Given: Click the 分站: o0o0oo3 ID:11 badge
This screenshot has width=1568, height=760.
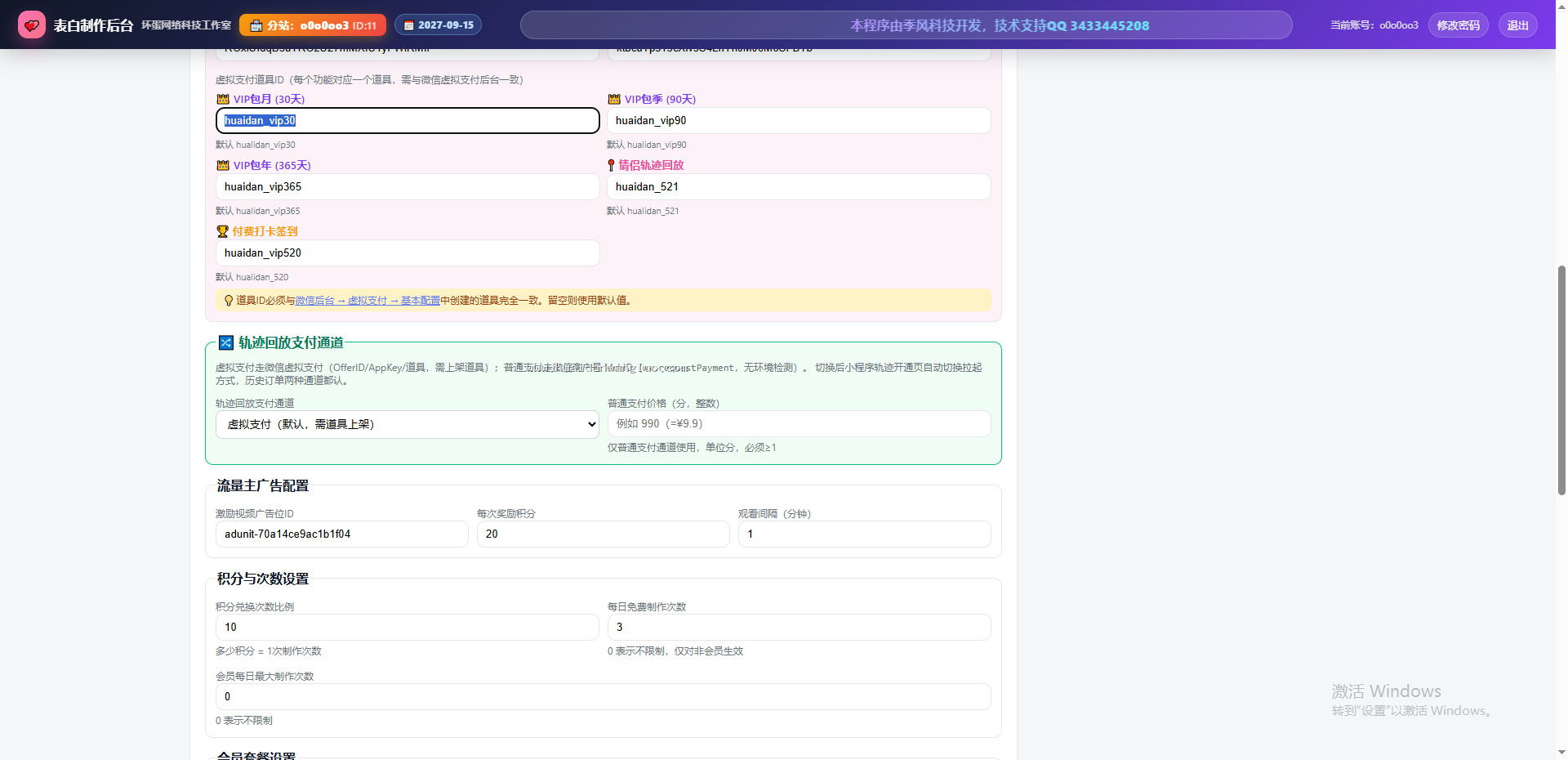Looking at the screenshot, I should tap(313, 25).
